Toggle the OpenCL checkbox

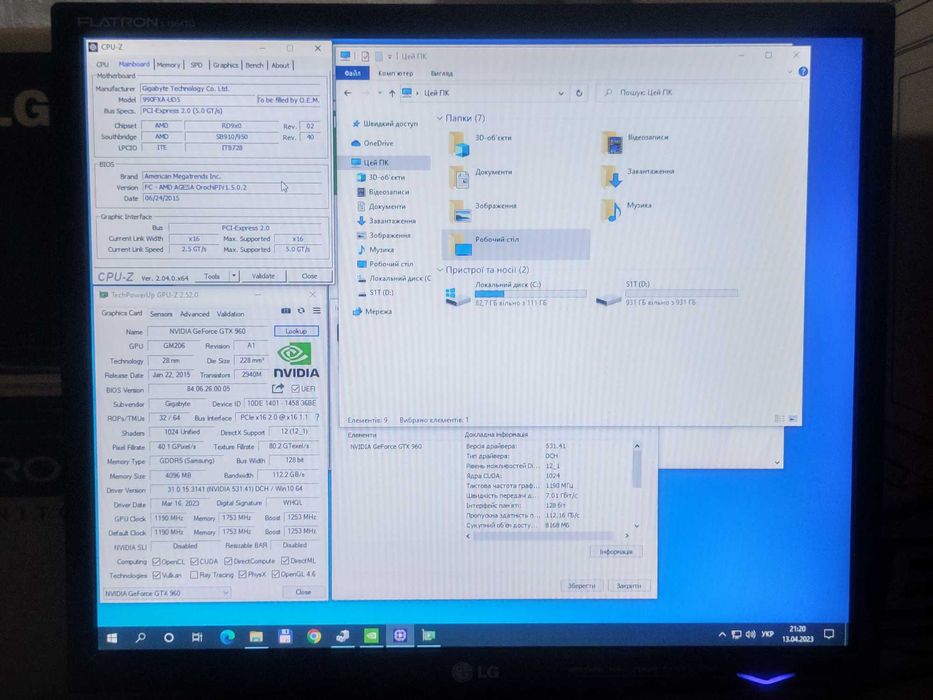click(x=156, y=561)
